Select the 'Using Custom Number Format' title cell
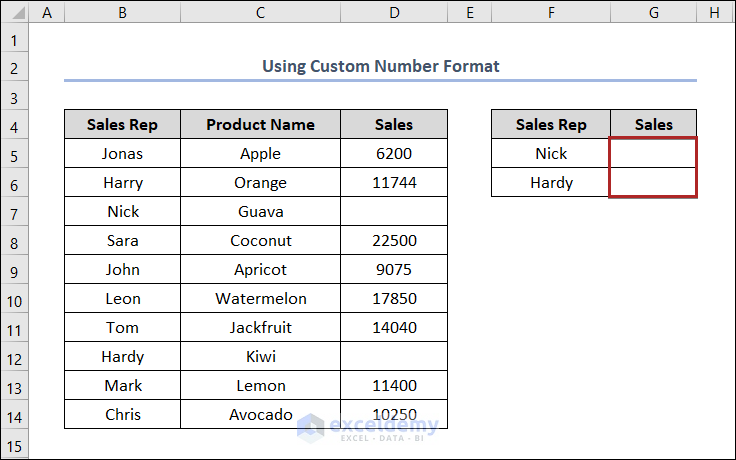The image size is (736, 460). 380,66
